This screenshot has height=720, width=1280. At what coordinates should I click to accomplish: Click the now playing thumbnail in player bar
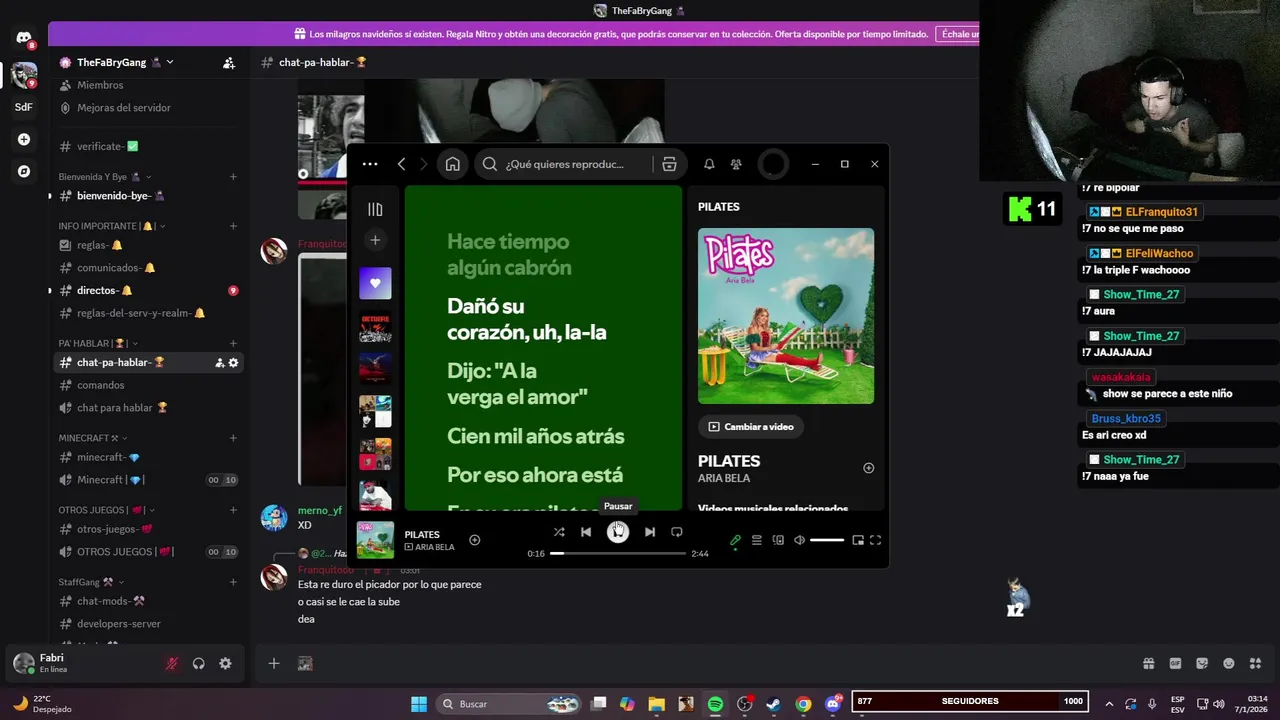point(375,540)
